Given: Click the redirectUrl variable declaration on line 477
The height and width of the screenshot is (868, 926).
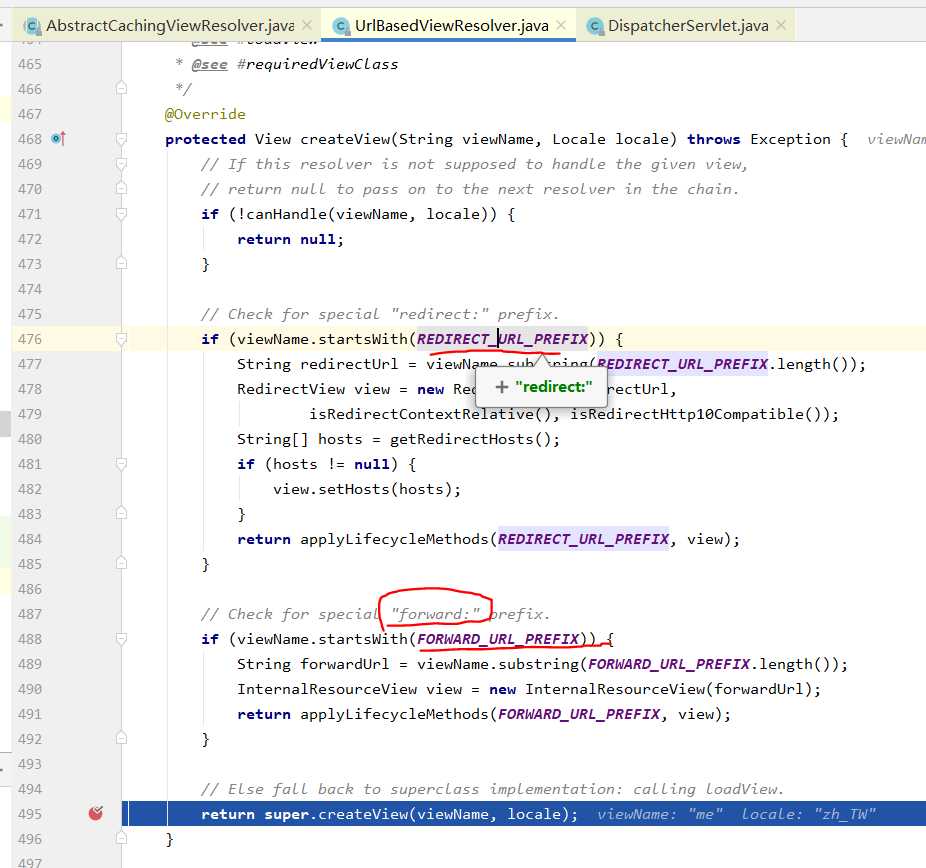Looking at the screenshot, I should pyautogui.click(x=349, y=364).
